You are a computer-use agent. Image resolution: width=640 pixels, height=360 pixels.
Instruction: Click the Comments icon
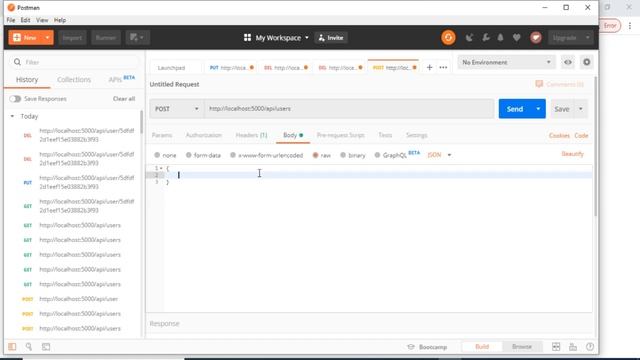[539, 84]
